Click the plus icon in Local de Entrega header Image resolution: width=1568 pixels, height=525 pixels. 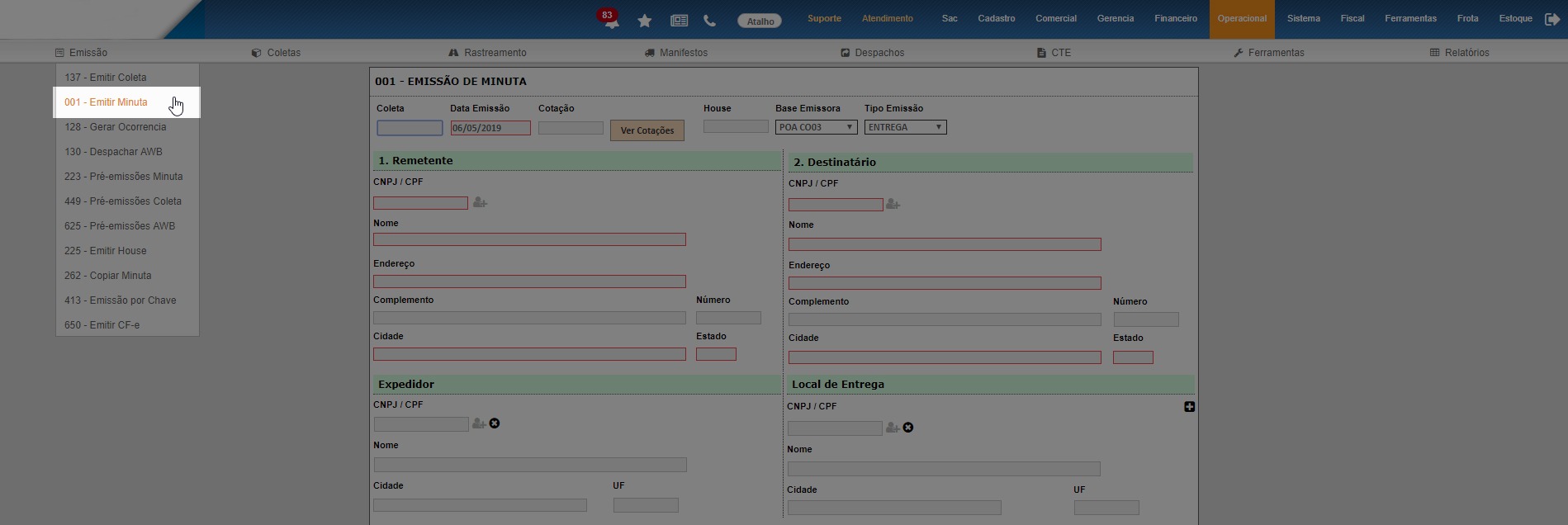pyautogui.click(x=1189, y=407)
